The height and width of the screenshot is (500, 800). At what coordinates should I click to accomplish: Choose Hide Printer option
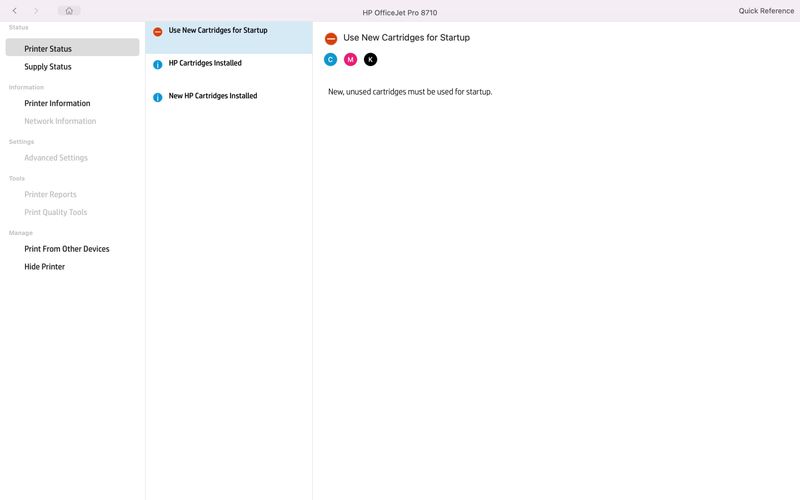(44, 267)
